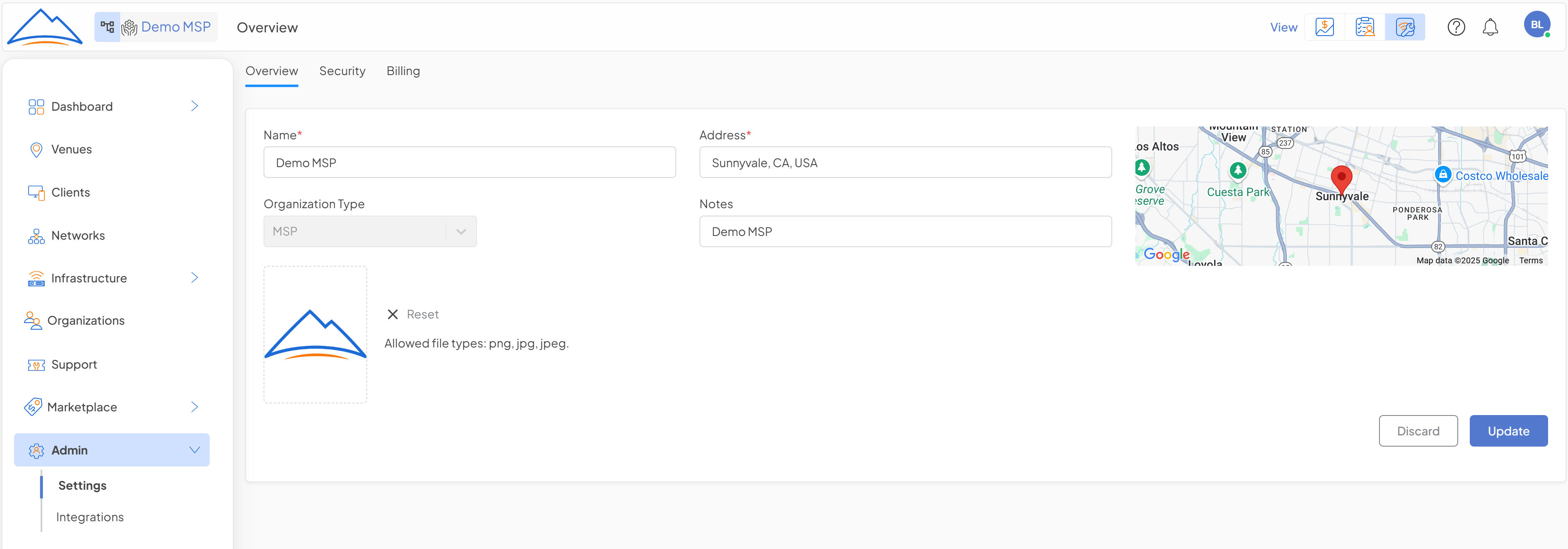Open notifications bell icon
Image resolution: width=1568 pixels, height=549 pixels.
click(1490, 27)
